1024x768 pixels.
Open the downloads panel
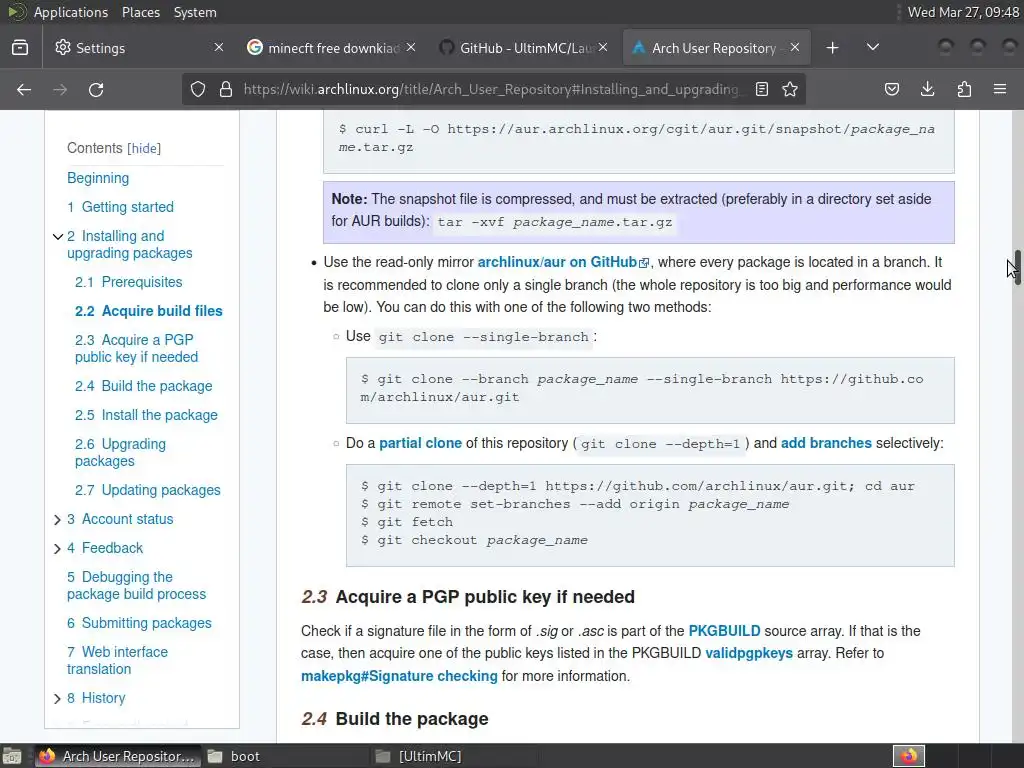(927, 89)
